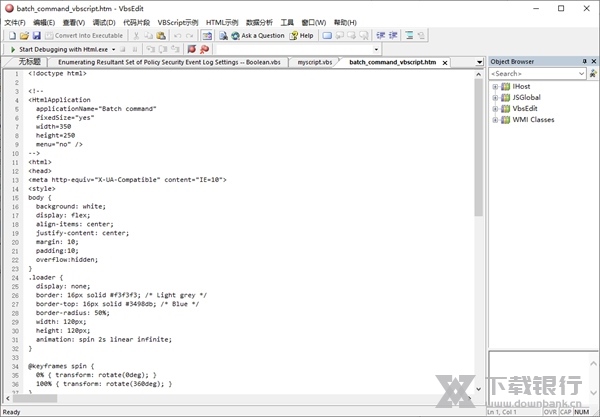
Task: Switch to the myscript.vbs tab
Action: click(313, 62)
